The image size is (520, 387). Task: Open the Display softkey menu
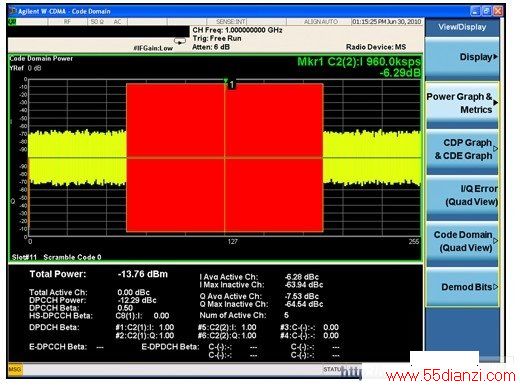pos(462,59)
